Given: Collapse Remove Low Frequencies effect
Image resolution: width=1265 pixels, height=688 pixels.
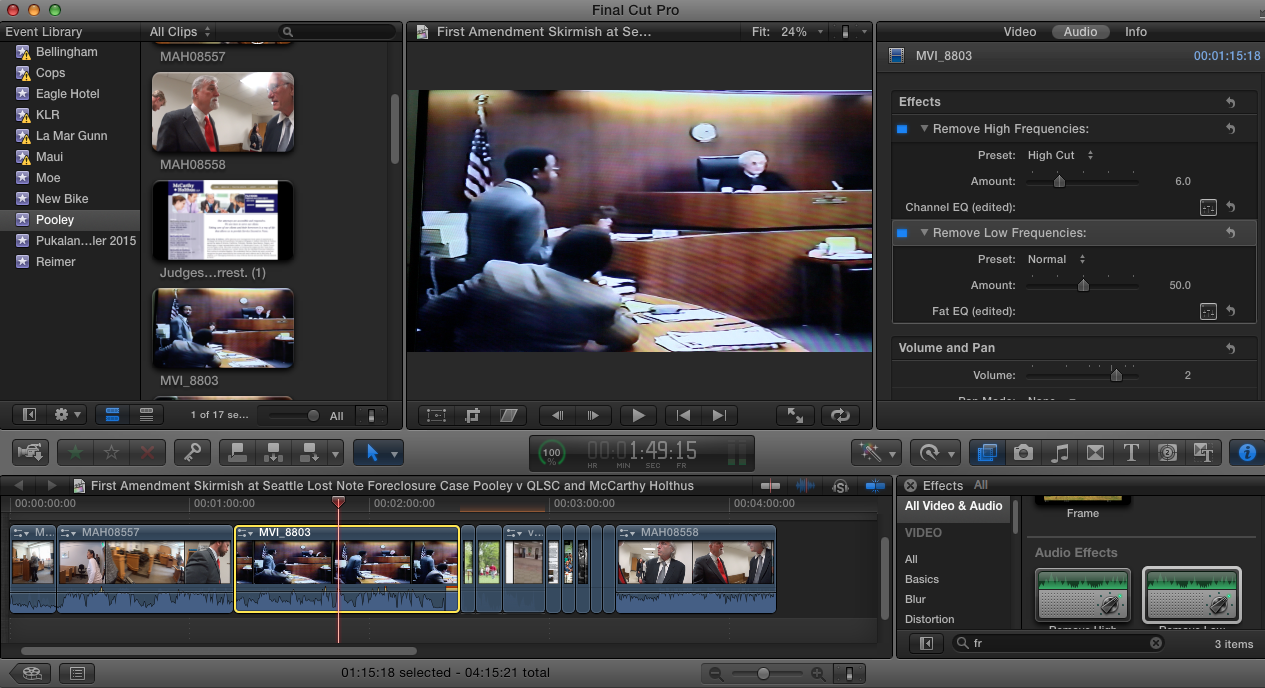Looking at the screenshot, I should tap(925, 233).
